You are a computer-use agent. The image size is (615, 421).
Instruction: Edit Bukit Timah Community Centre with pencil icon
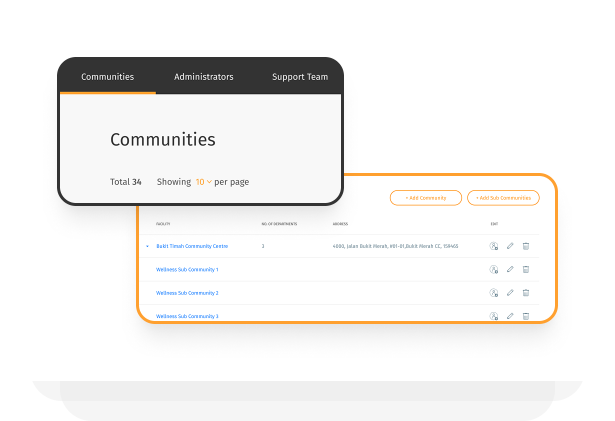tap(510, 246)
